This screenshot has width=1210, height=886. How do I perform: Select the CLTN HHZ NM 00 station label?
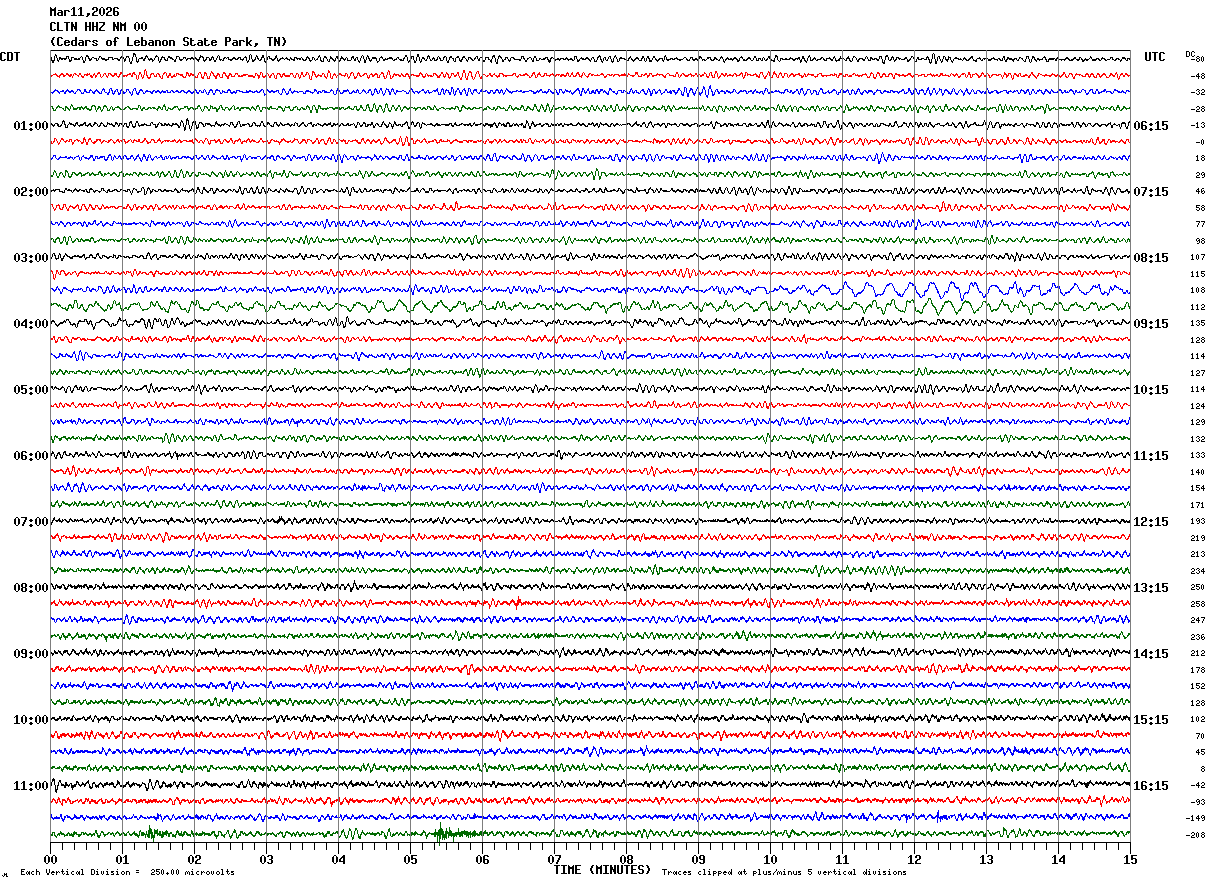(98, 27)
